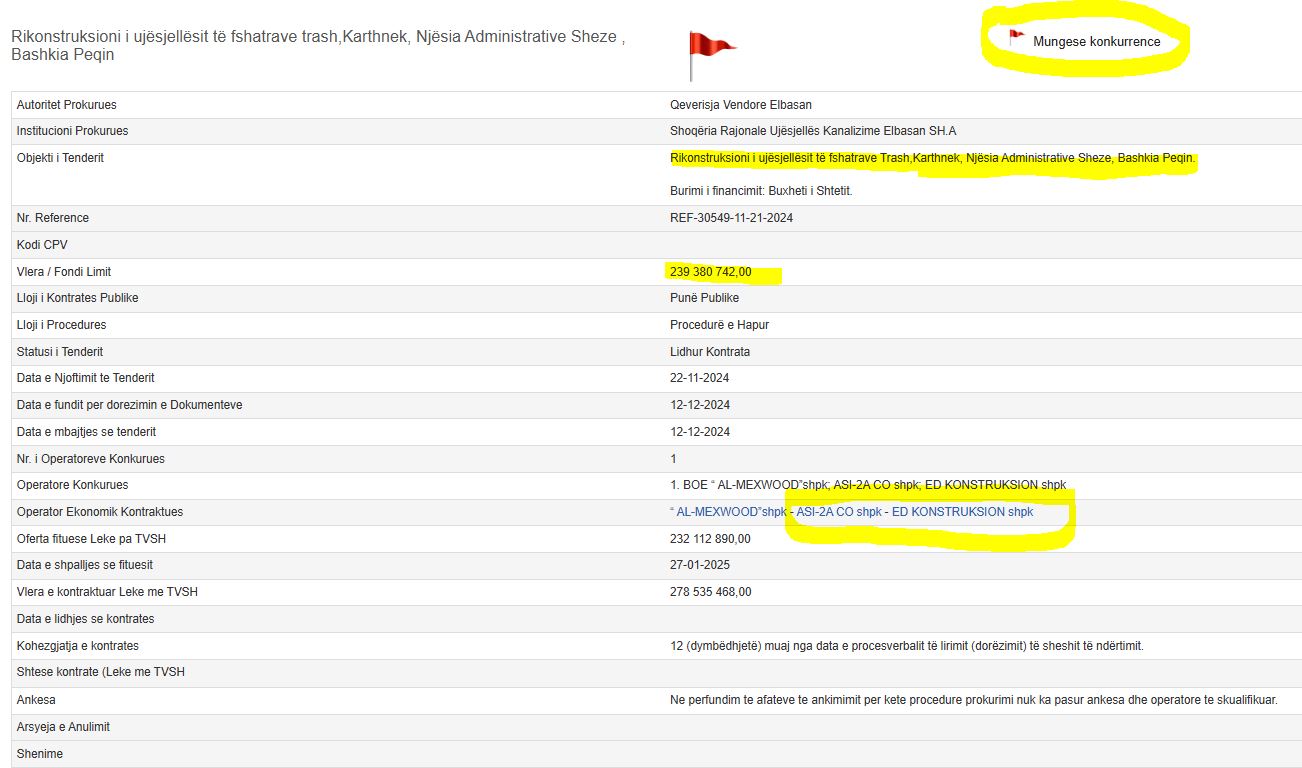This screenshot has height=768, width=1302.
Task: Click the competing operators entry starting "1. BOE"
Action: click(x=867, y=485)
